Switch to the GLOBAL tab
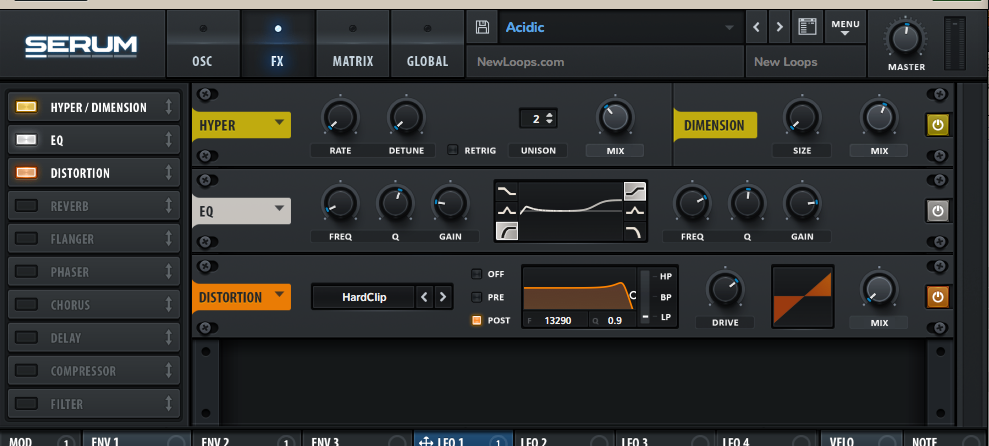 click(428, 44)
